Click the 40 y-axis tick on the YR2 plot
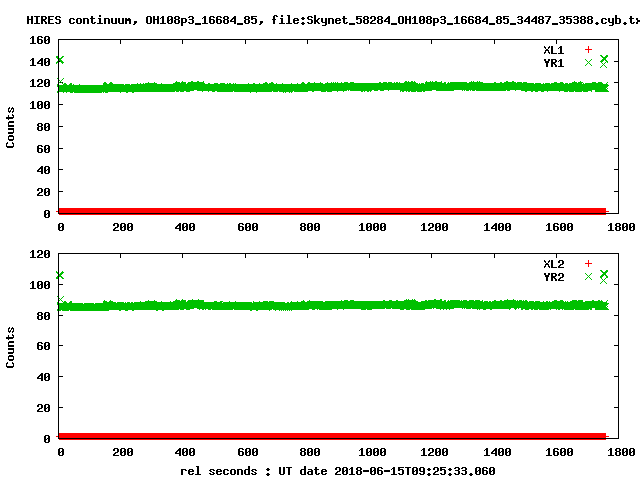The width and height of the screenshot is (640, 480). (x=43, y=377)
